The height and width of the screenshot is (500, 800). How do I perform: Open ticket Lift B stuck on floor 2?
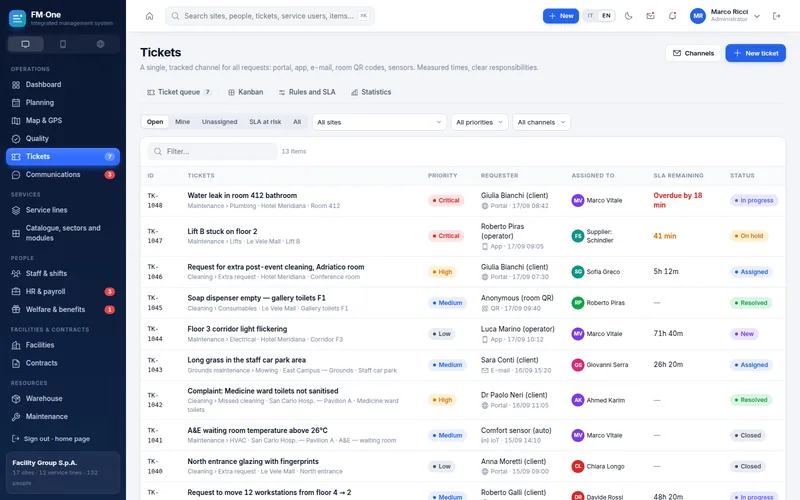pyautogui.click(x=222, y=231)
